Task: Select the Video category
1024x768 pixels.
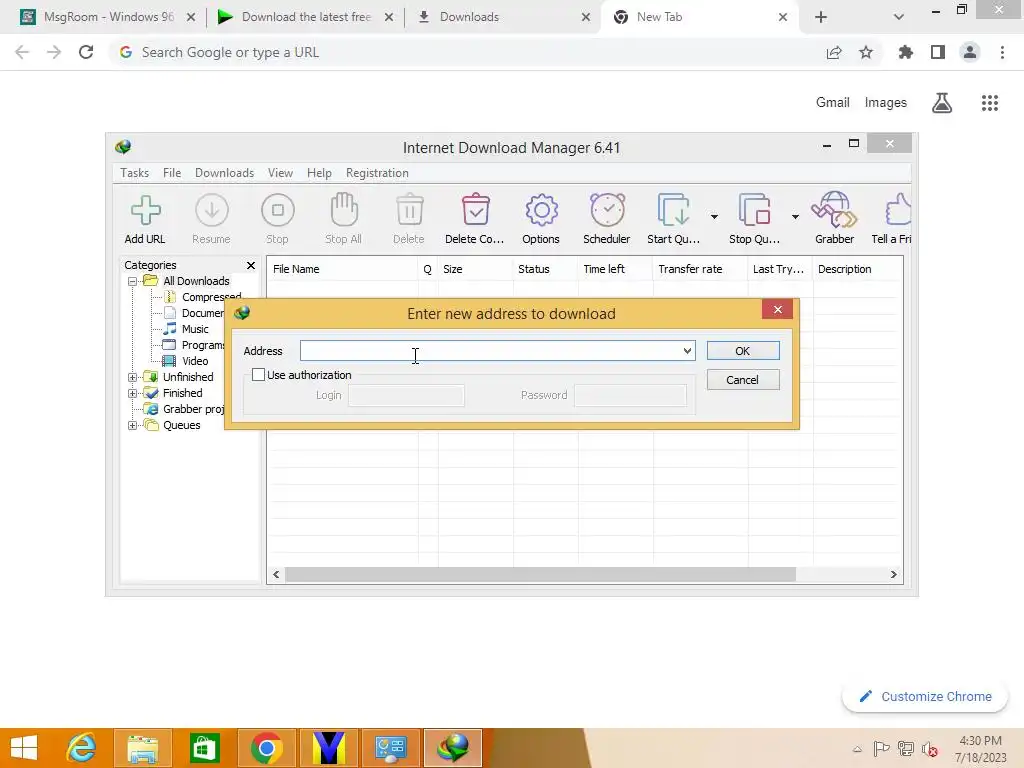Action: 195,361
